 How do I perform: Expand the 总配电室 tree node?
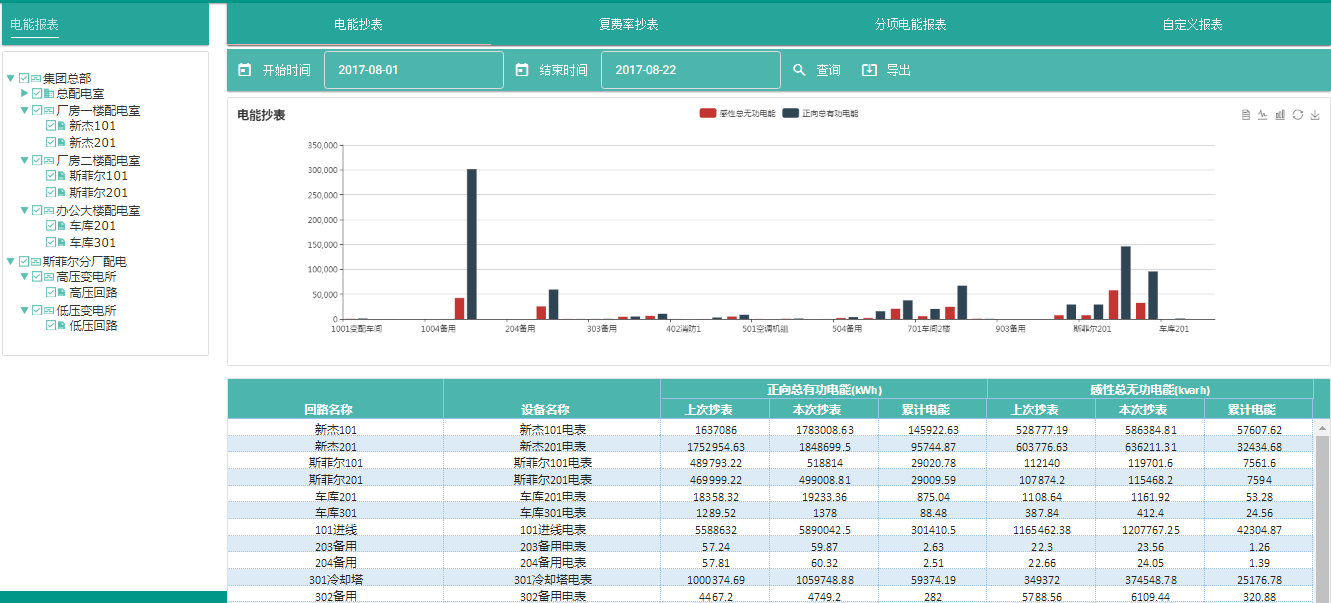coord(25,93)
